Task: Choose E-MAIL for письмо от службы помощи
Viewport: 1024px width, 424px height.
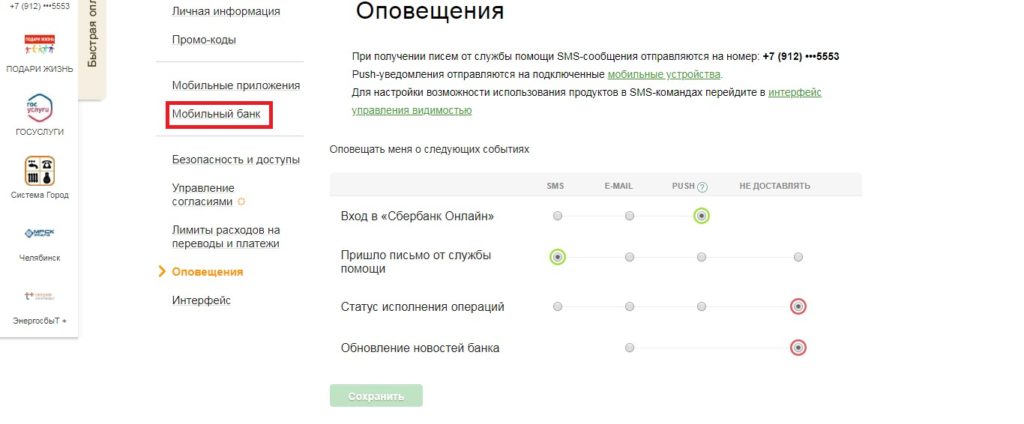Action: click(x=629, y=257)
